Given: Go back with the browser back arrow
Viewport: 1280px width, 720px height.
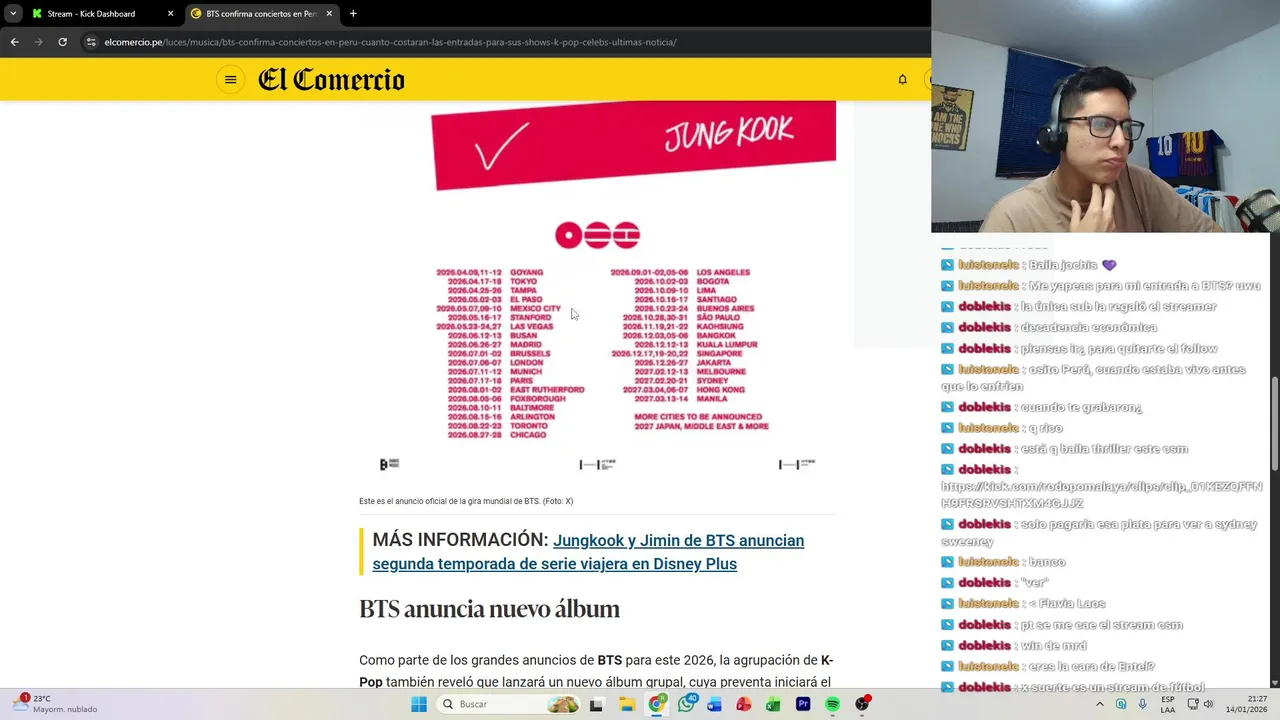Looking at the screenshot, I should coord(14,42).
